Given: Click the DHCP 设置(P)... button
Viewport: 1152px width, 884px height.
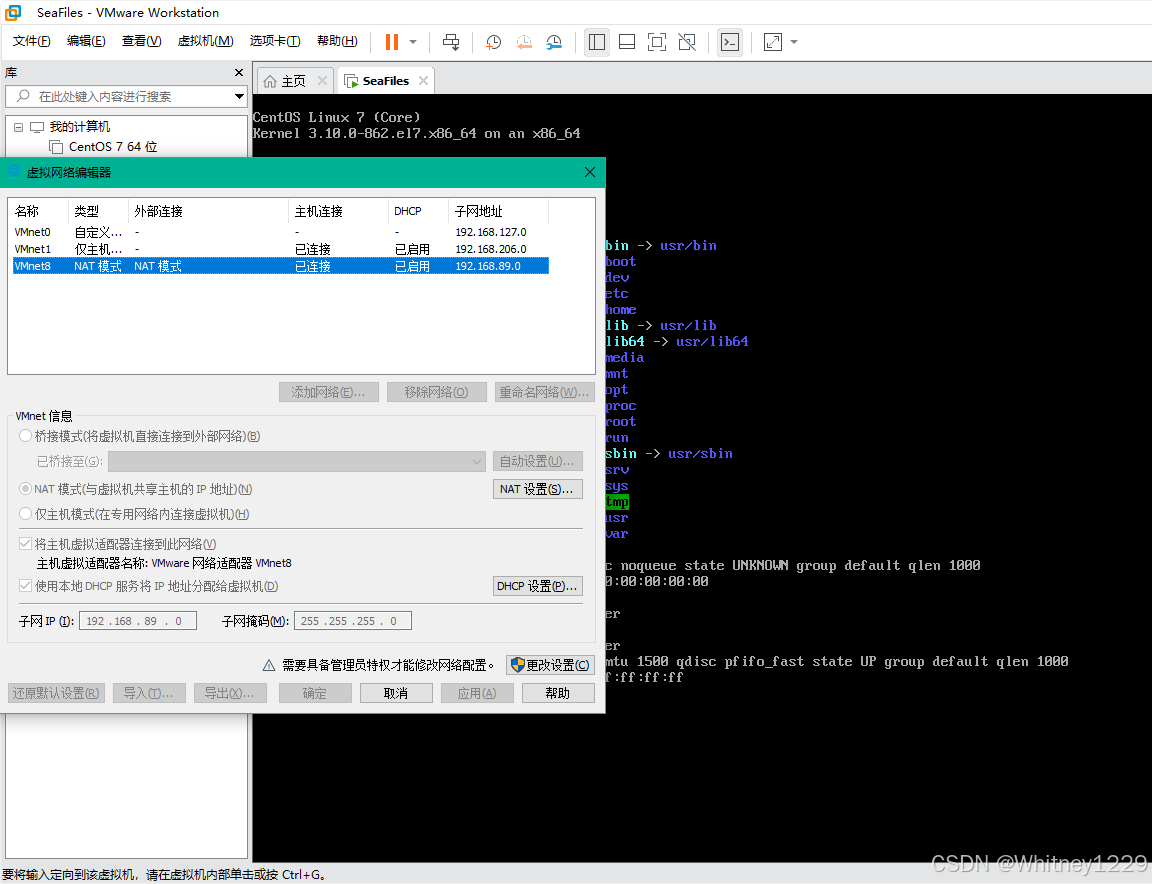Looking at the screenshot, I should pyautogui.click(x=538, y=586).
